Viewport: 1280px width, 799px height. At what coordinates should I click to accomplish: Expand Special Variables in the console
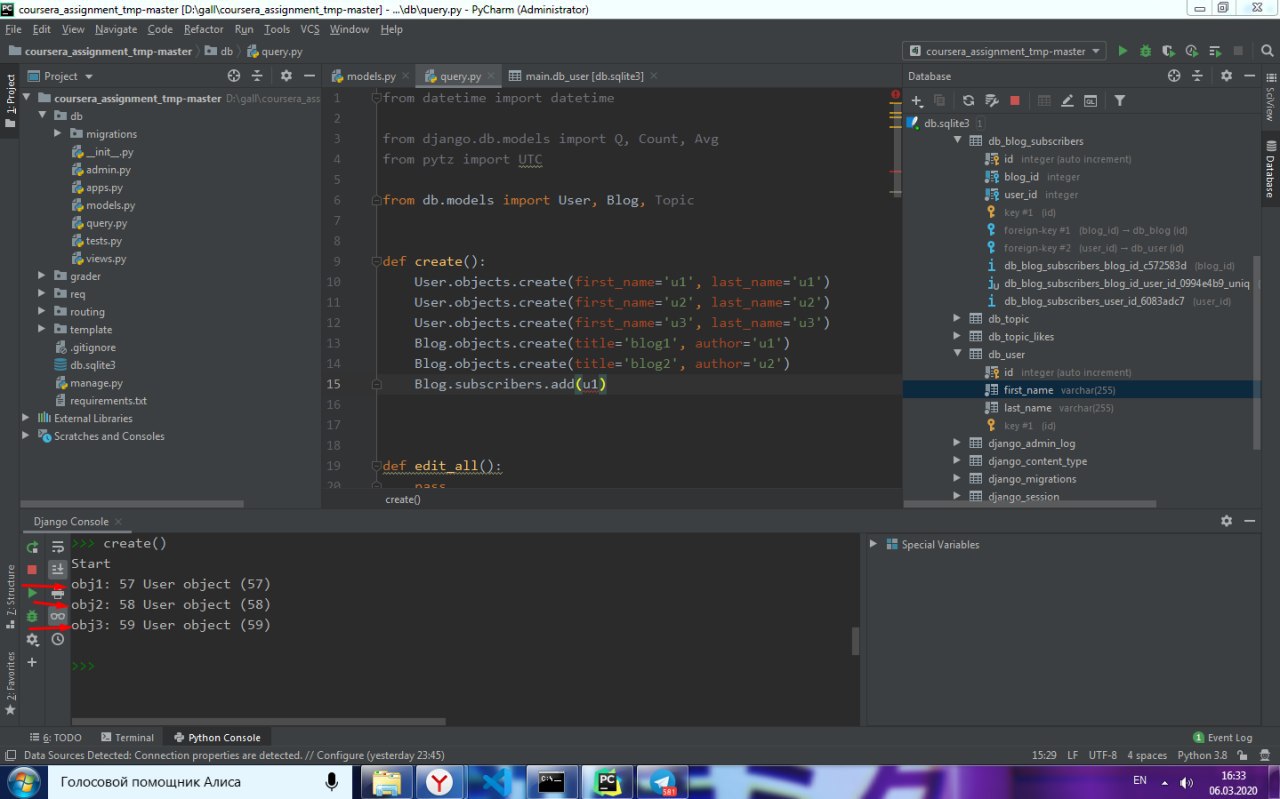pos(873,545)
